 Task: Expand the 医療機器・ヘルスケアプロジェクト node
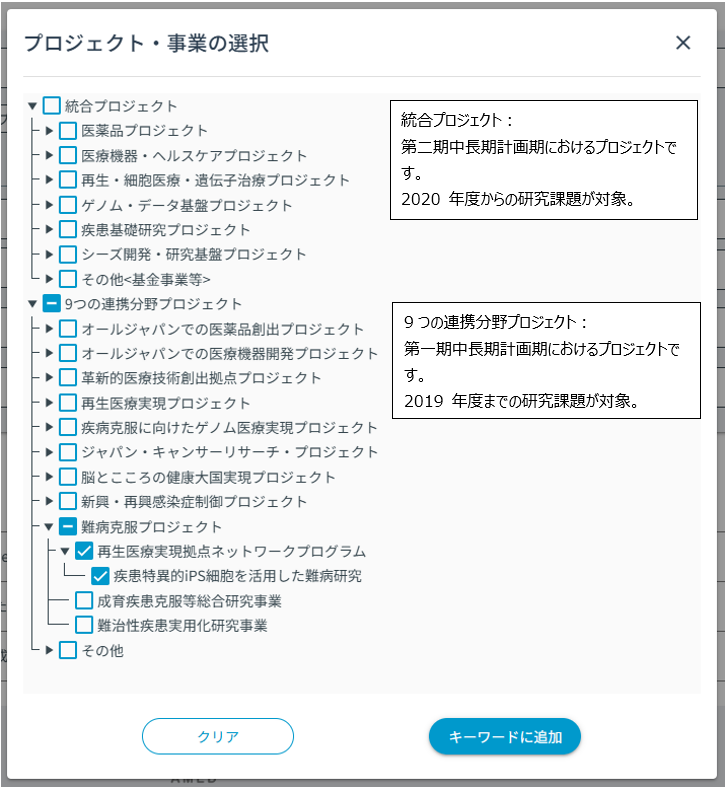click(x=49, y=156)
